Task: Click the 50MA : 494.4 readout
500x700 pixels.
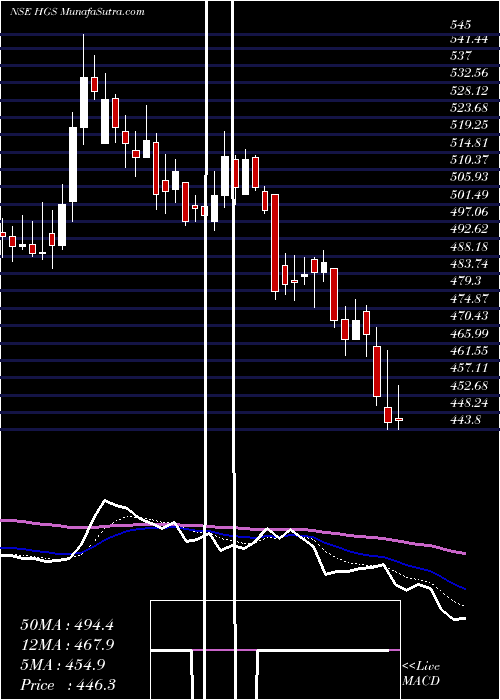Action: 67,624
